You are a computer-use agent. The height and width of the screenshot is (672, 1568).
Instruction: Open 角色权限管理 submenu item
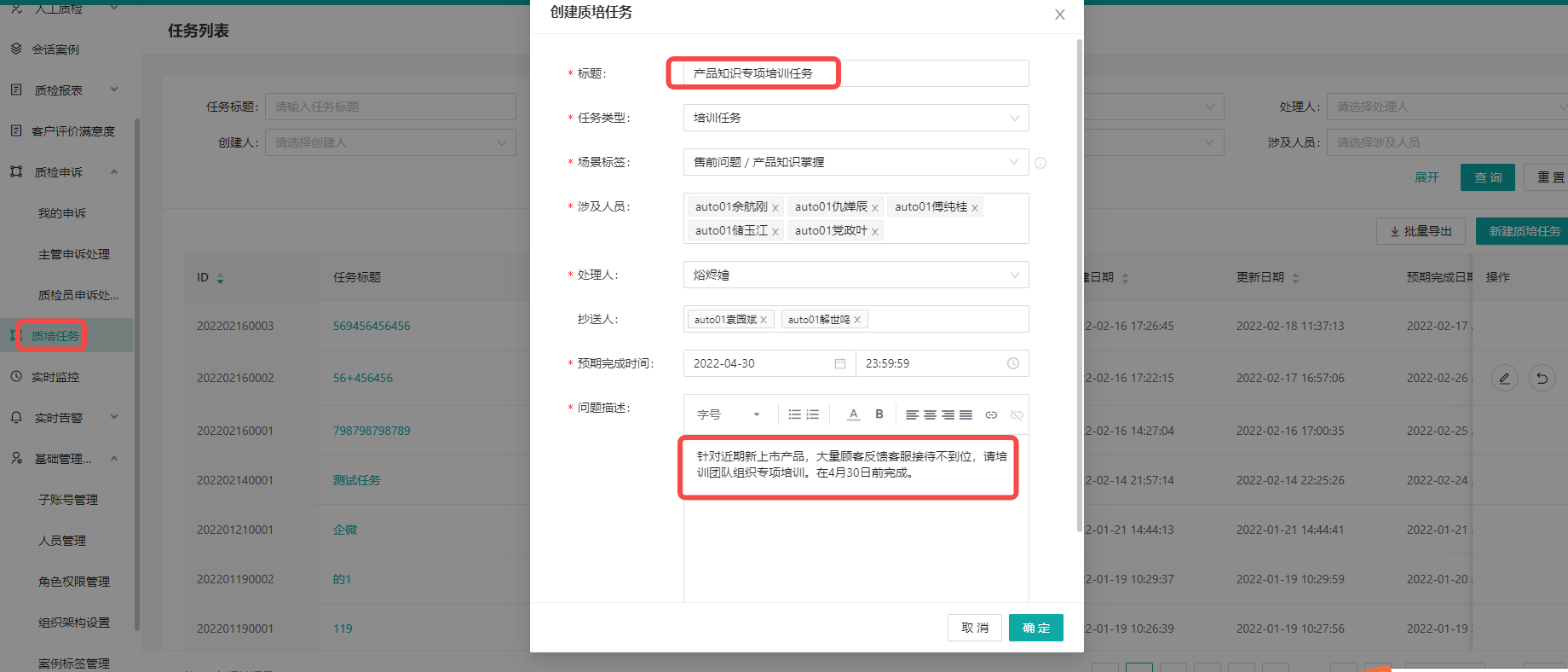(74, 582)
